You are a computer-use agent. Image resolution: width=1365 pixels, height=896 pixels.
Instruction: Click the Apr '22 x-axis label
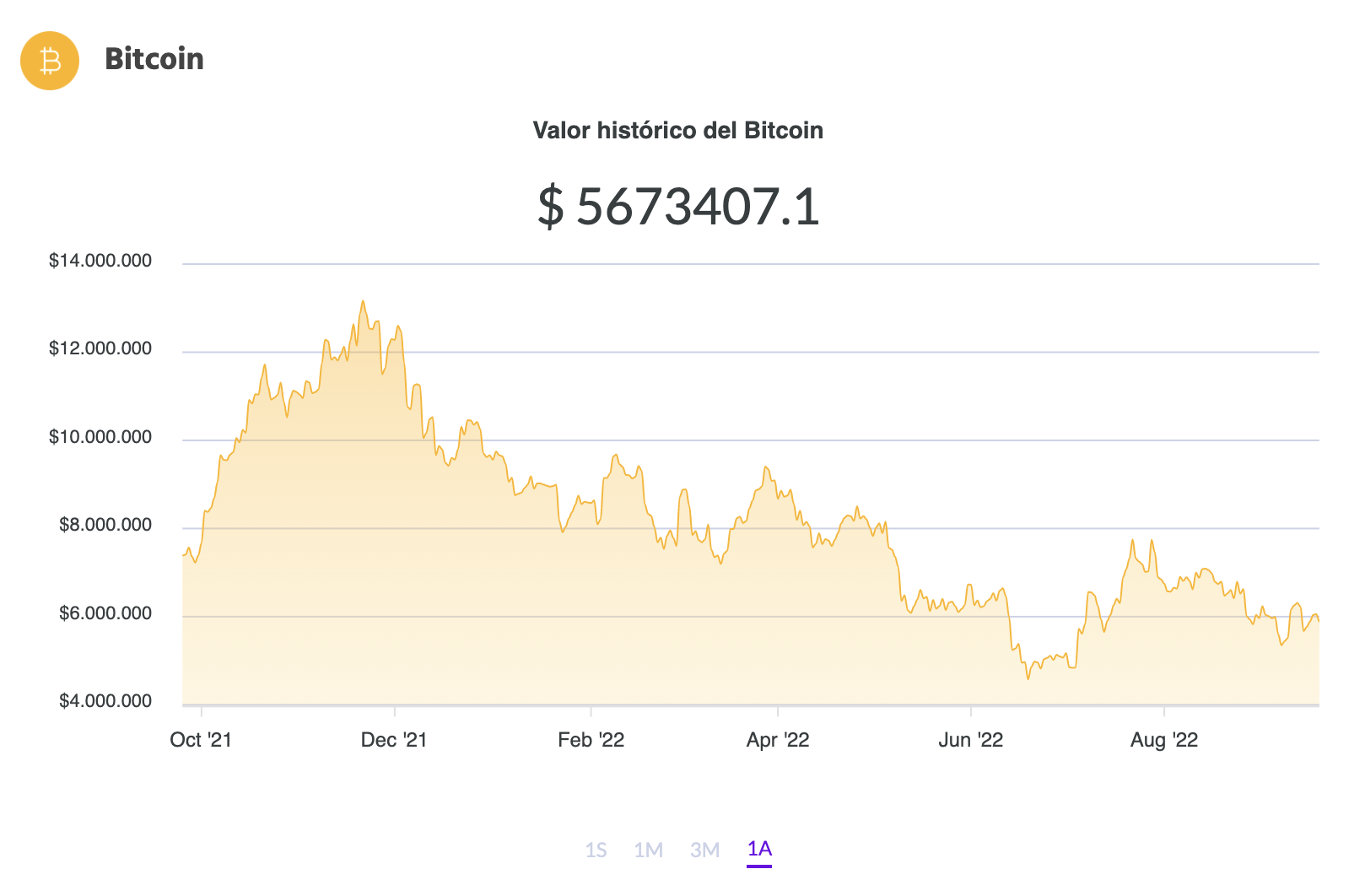(x=778, y=740)
